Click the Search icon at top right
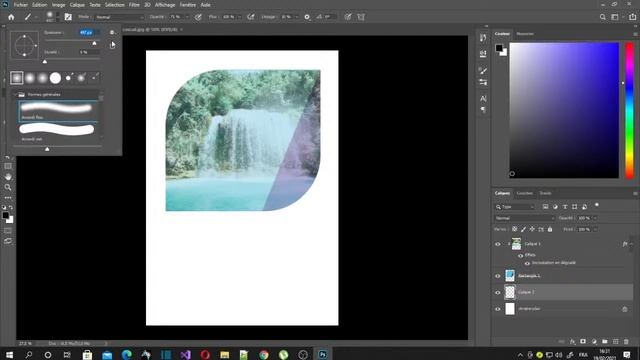Viewport: 640px width, 360px height. [603, 17]
